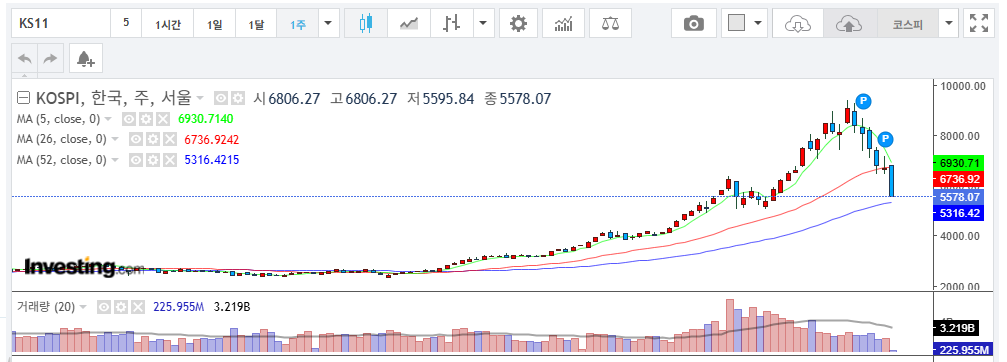
Task: Switch to the area chart style icon
Action: tap(409, 24)
